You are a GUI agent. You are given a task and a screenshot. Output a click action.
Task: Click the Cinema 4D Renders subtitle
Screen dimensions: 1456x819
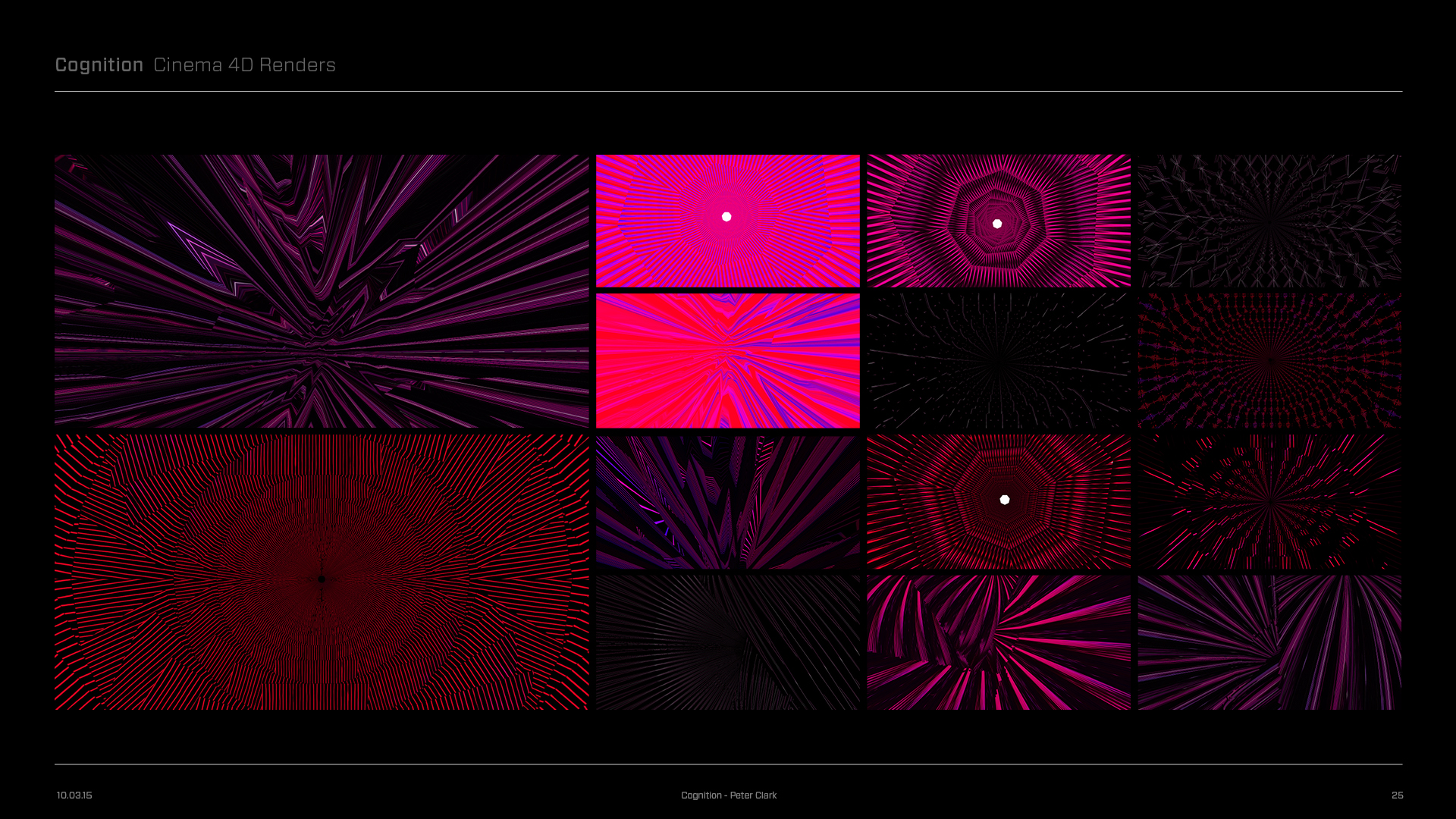pyautogui.click(x=244, y=65)
